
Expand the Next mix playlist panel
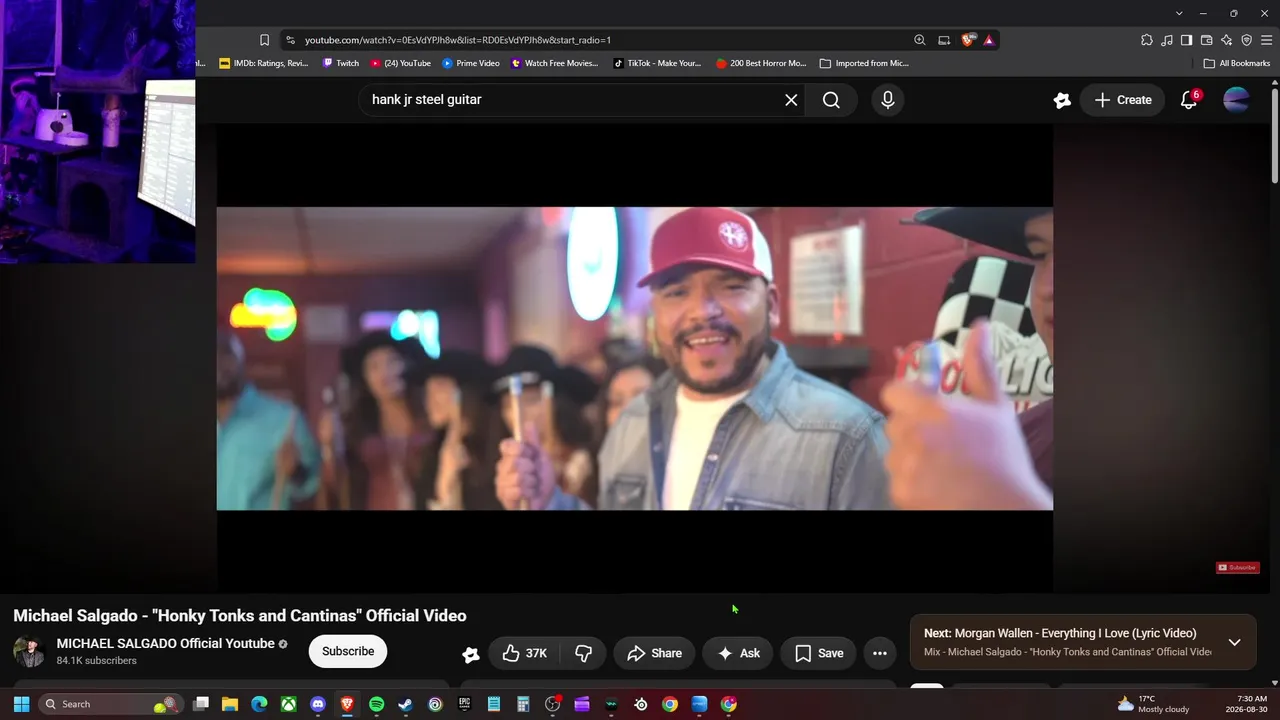(1234, 642)
